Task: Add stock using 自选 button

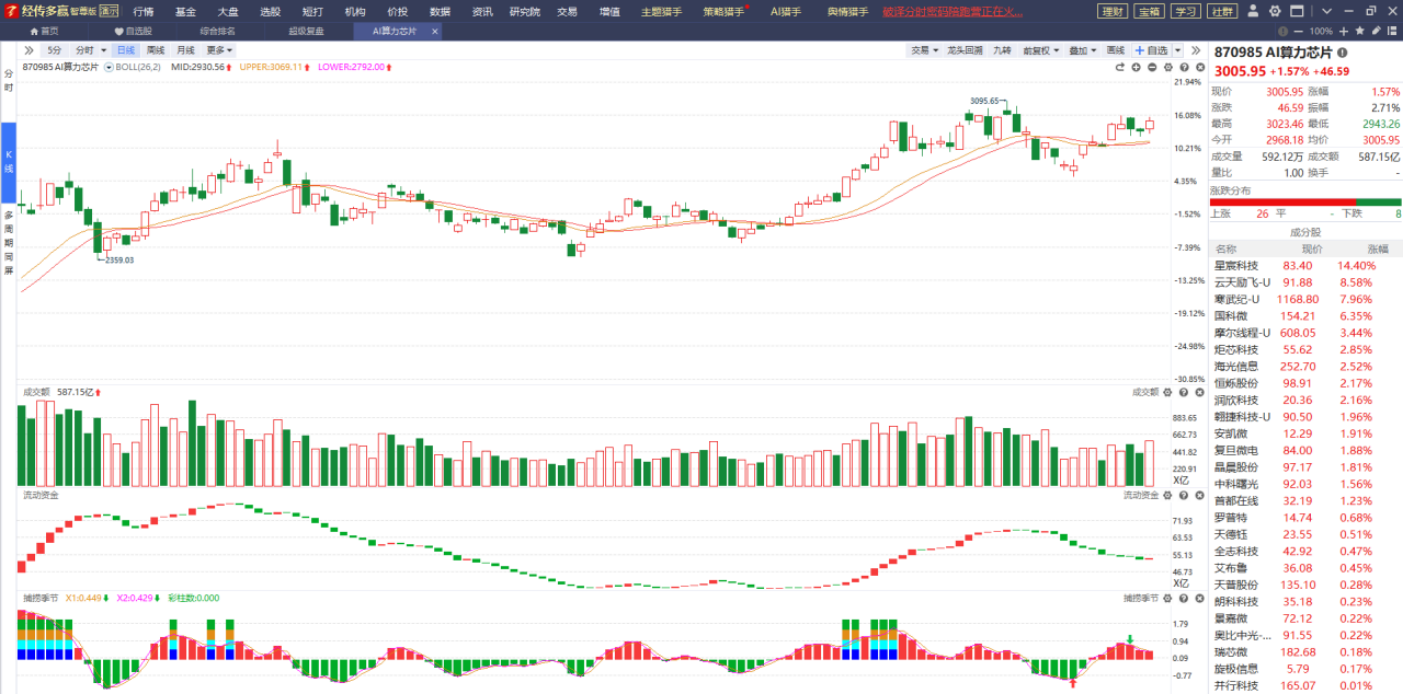Action: [x=1151, y=50]
